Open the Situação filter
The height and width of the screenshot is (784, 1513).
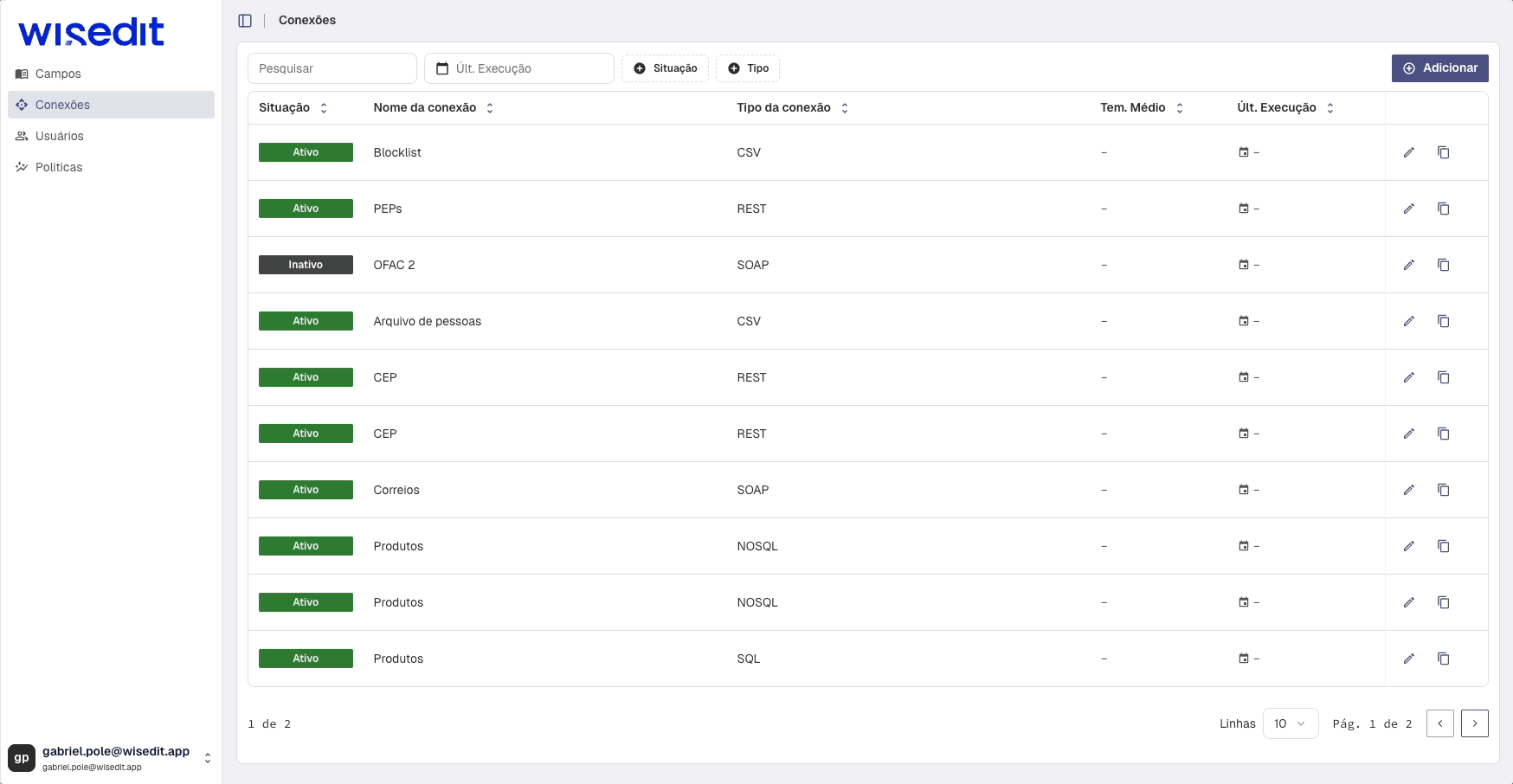[x=665, y=68]
